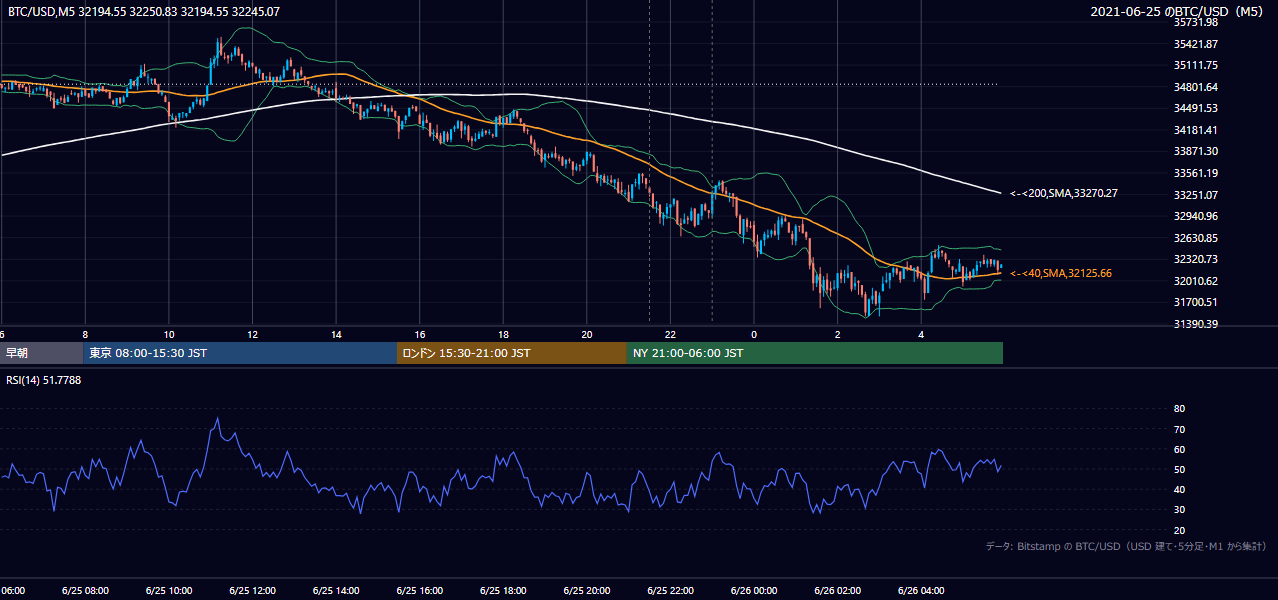Click hour tick 14 under price chart
1278x600 pixels.
[x=336, y=334]
